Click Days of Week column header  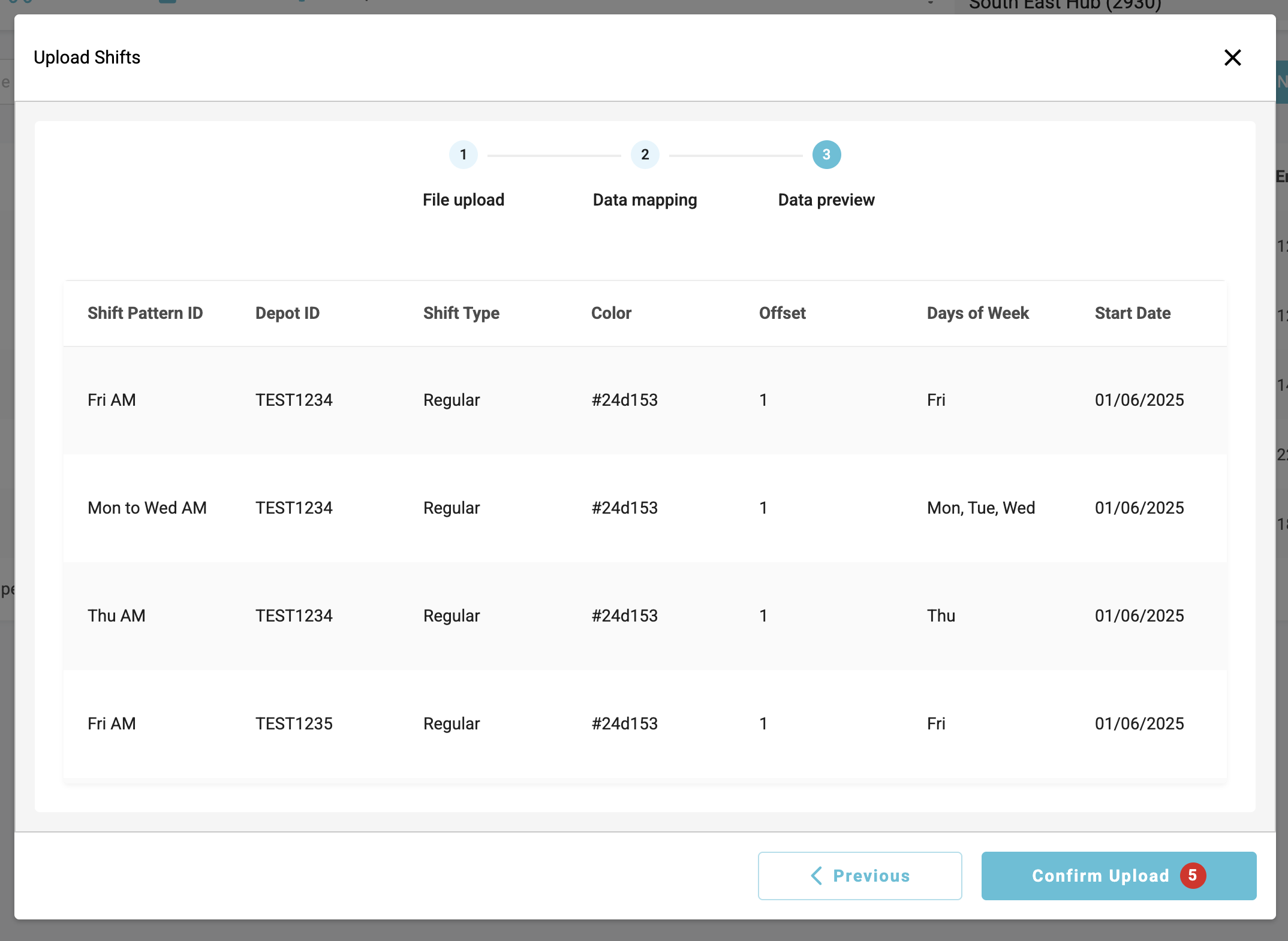click(x=977, y=313)
